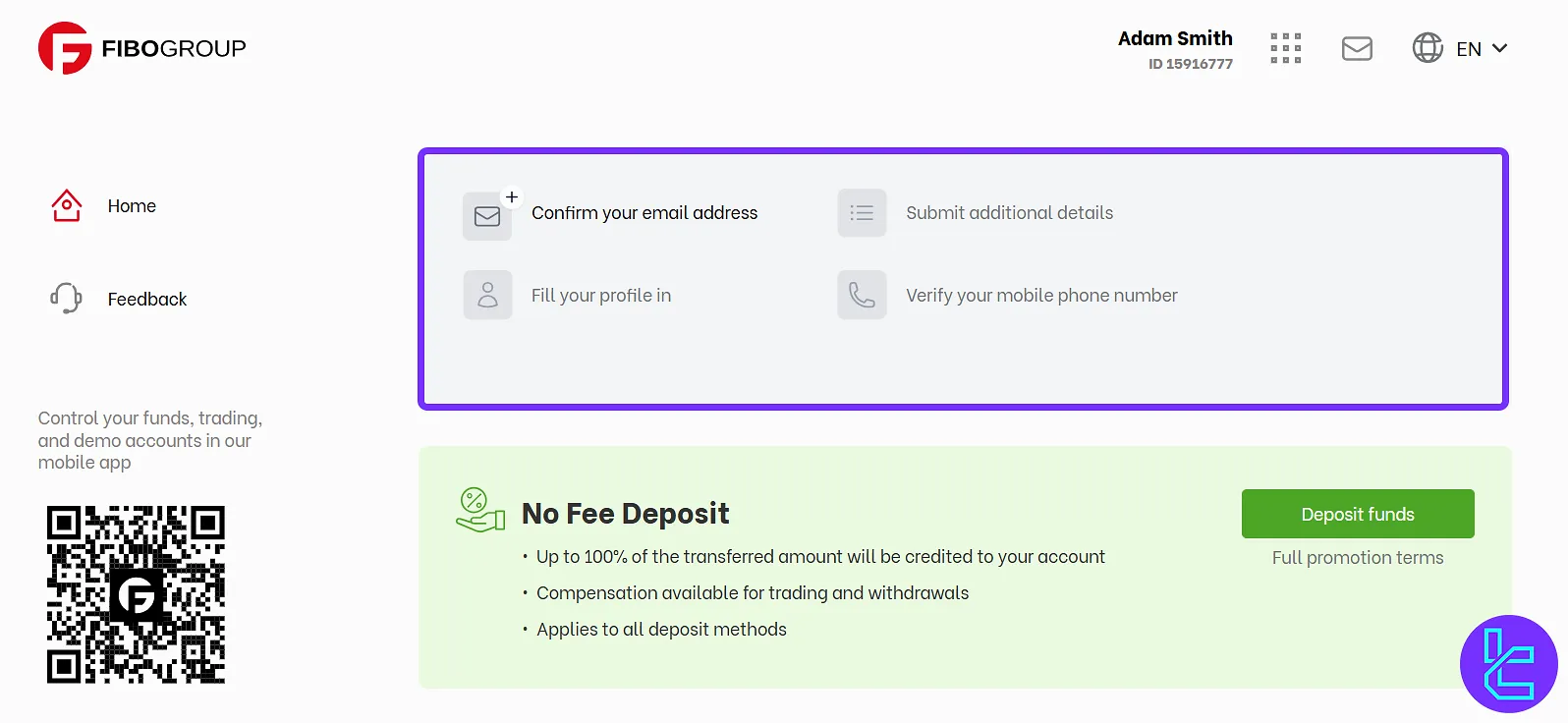This screenshot has height=723, width=1568.
Task: Click the FIBOGROUP logo
Action: [142, 48]
